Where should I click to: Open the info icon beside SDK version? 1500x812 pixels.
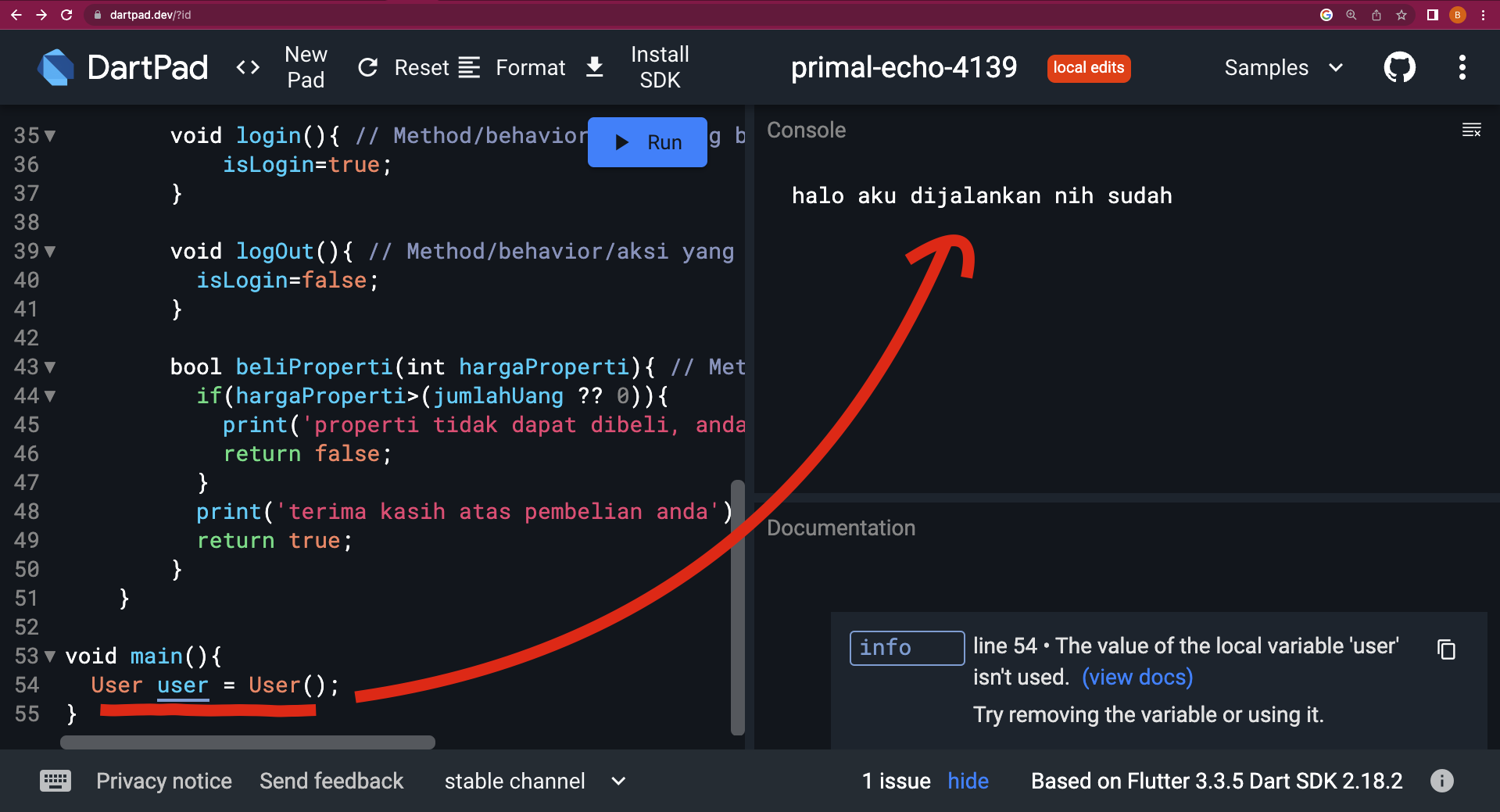pos(1441,781)
